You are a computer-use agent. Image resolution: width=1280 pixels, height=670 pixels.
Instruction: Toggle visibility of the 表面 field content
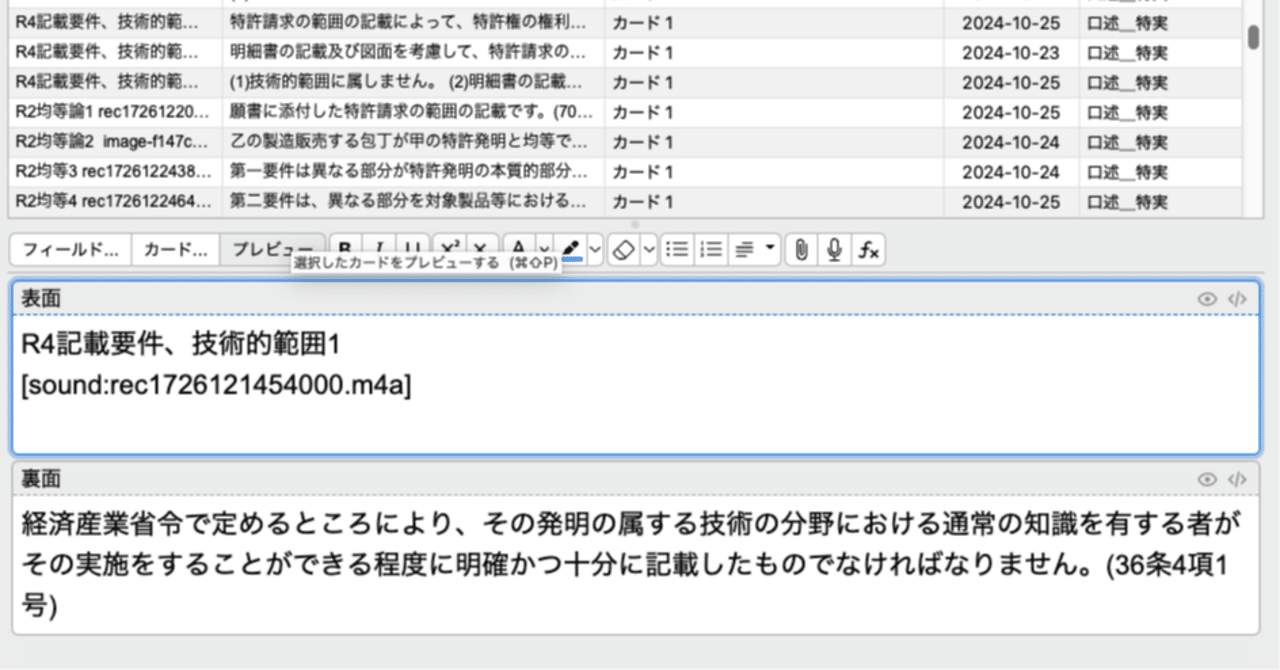(1209, 298)
